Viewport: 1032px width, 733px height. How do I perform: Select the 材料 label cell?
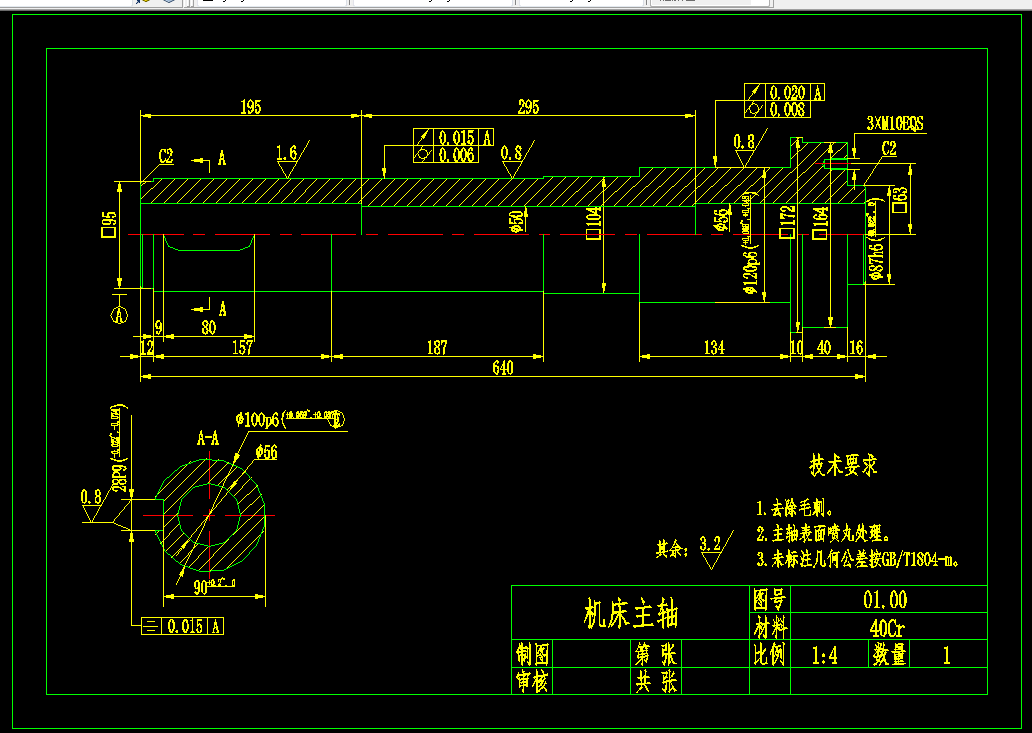click(769, 628)
